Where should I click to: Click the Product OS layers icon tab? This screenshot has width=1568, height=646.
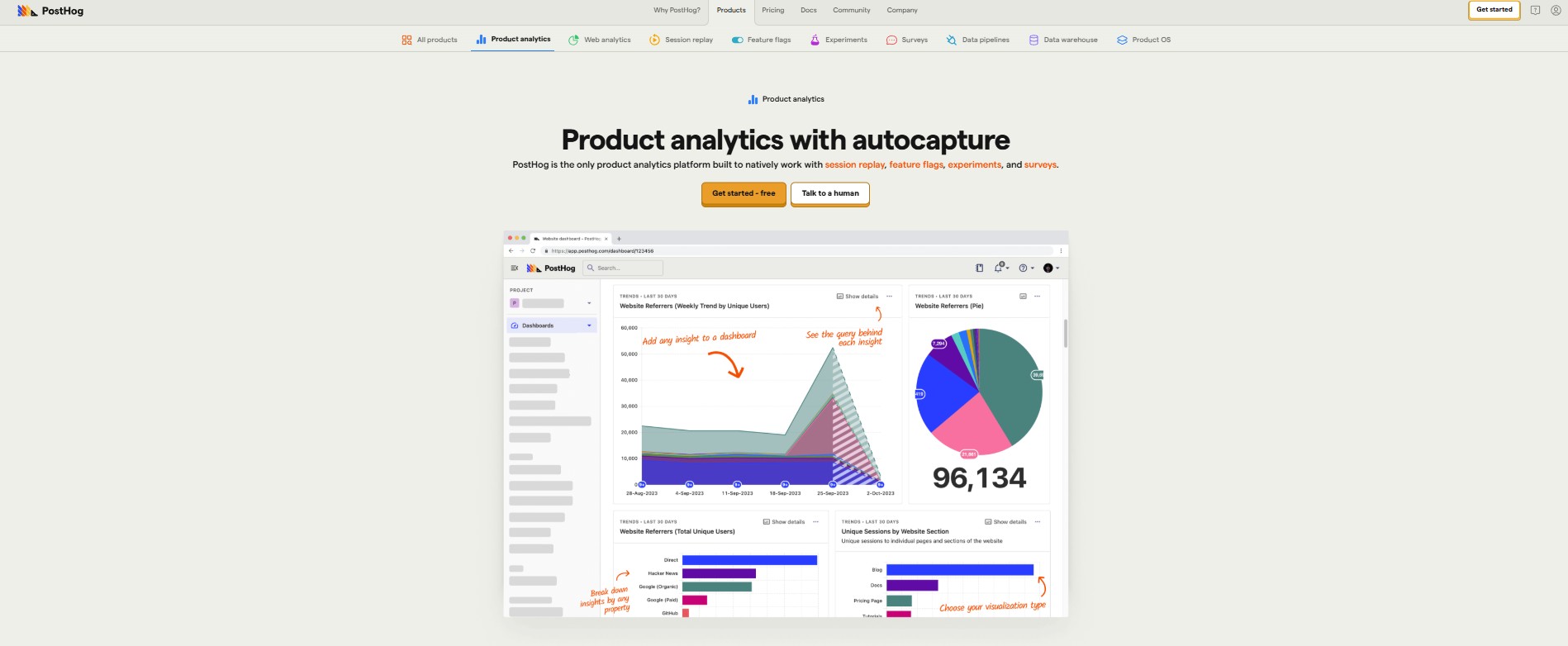[1122, 40]
